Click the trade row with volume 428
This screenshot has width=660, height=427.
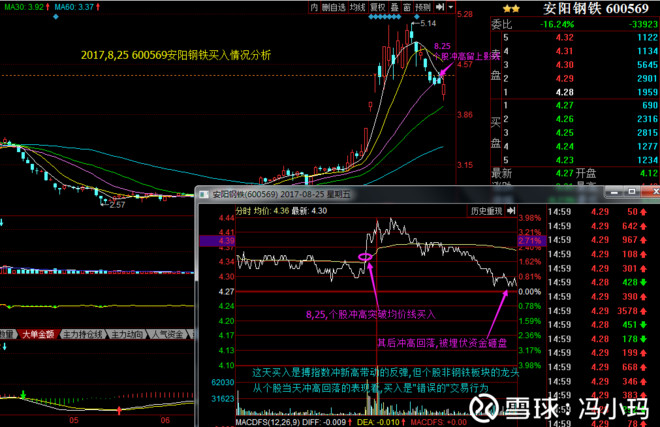coord(597,282)
